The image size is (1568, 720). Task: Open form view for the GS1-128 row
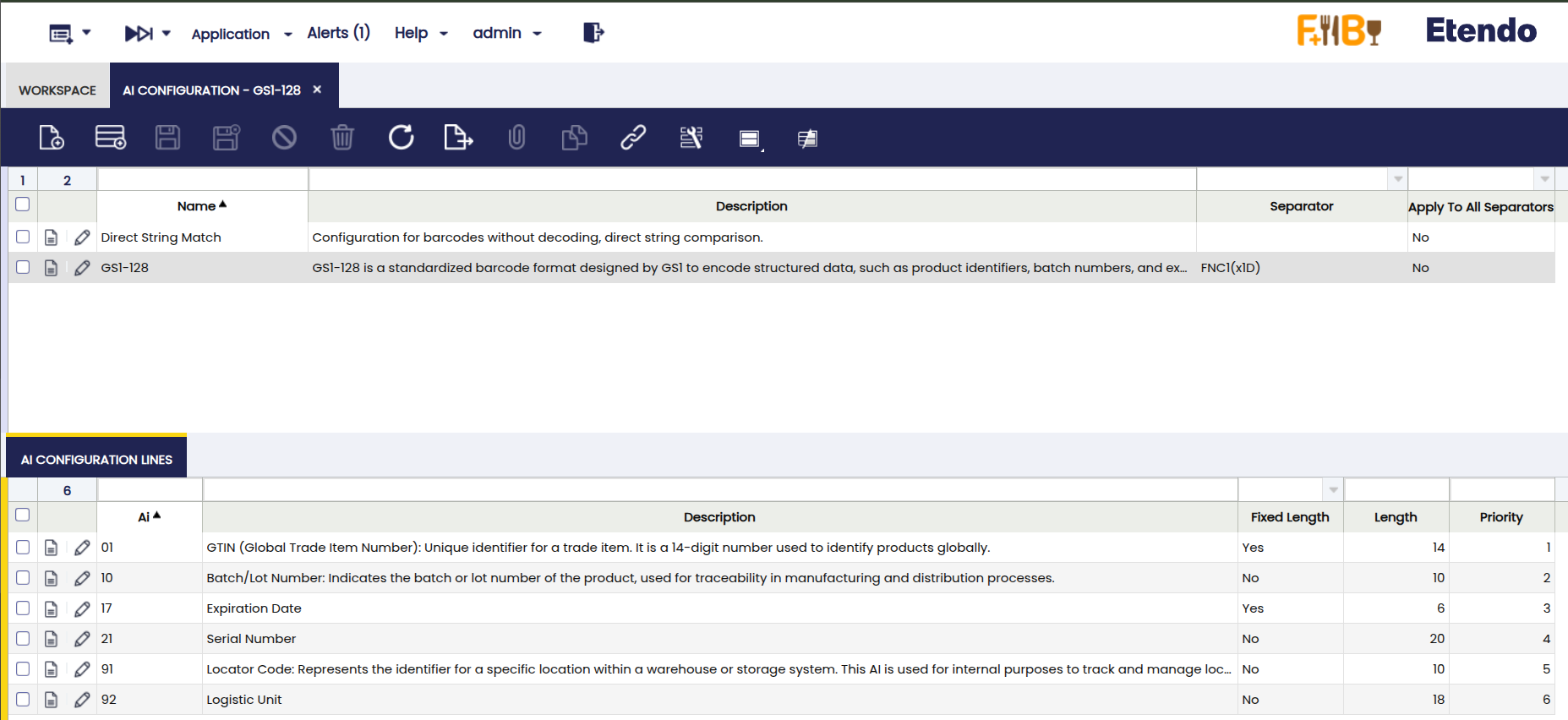(x=52, y=268)
